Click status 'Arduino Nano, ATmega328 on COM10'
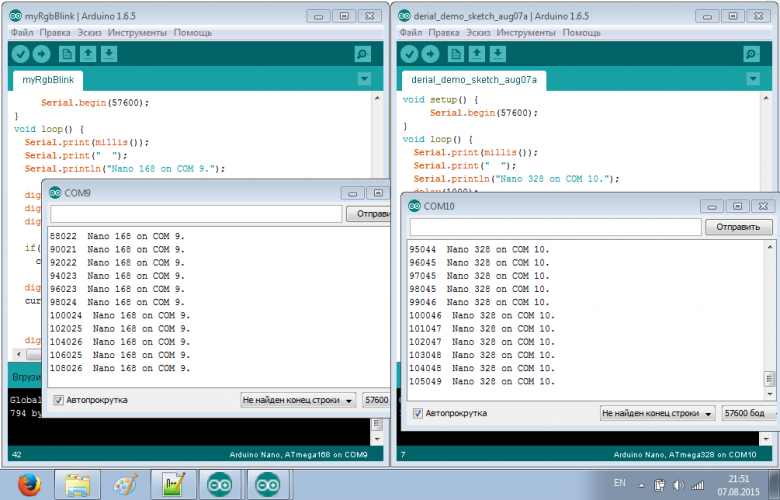The image size is (780, 500). pos(684,455)
